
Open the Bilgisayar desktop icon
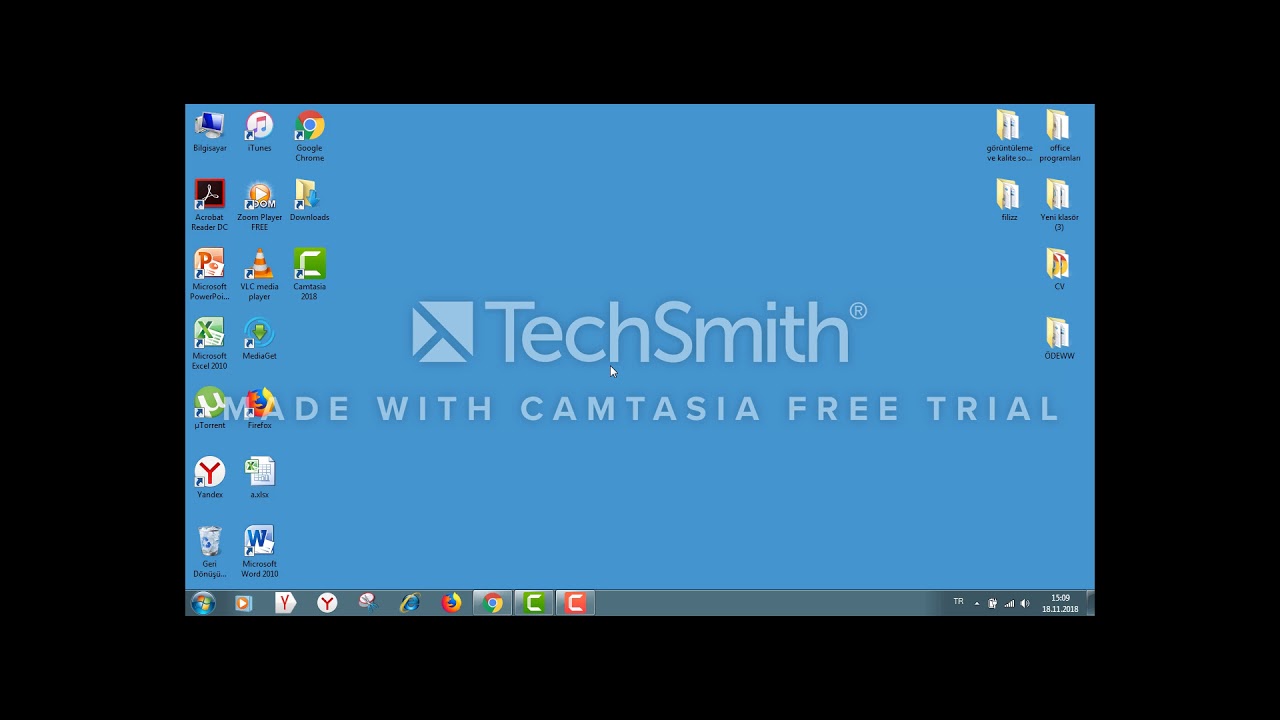[210, 132]
